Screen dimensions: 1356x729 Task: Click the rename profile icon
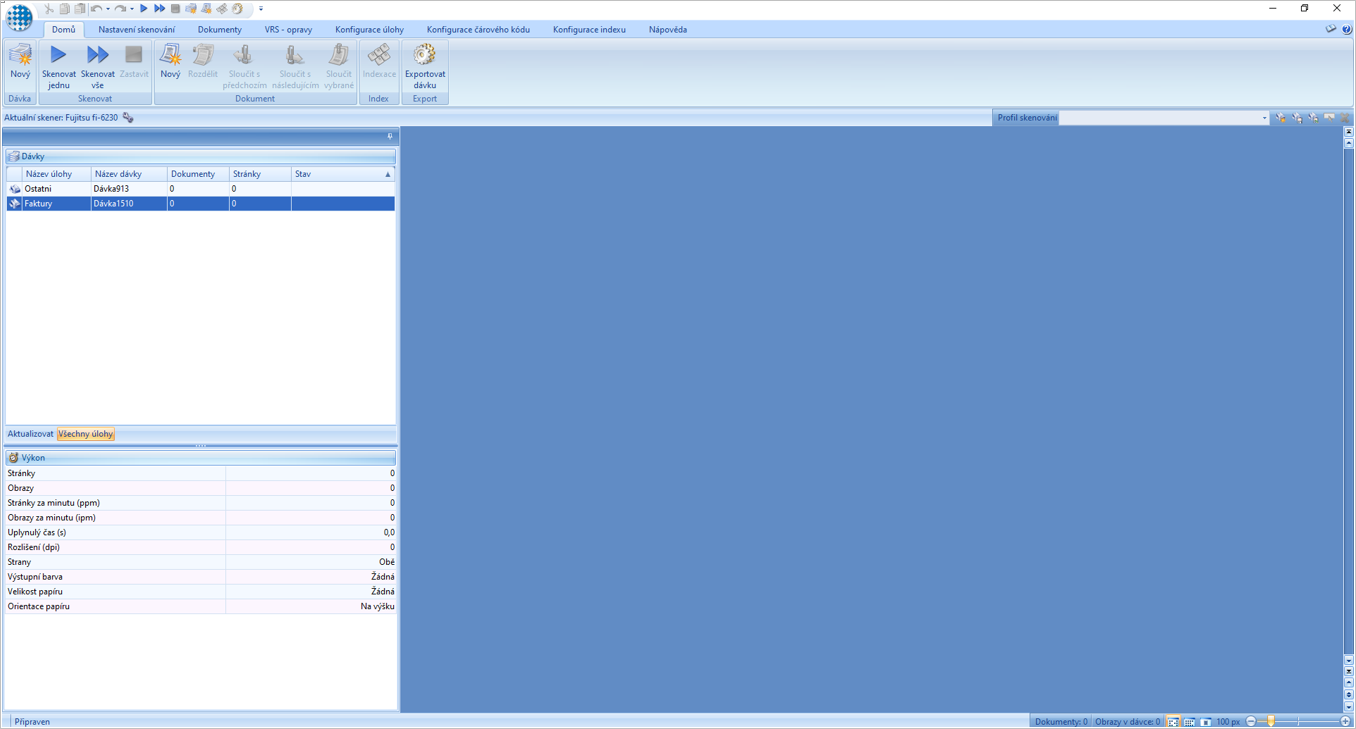[1329, 118]
